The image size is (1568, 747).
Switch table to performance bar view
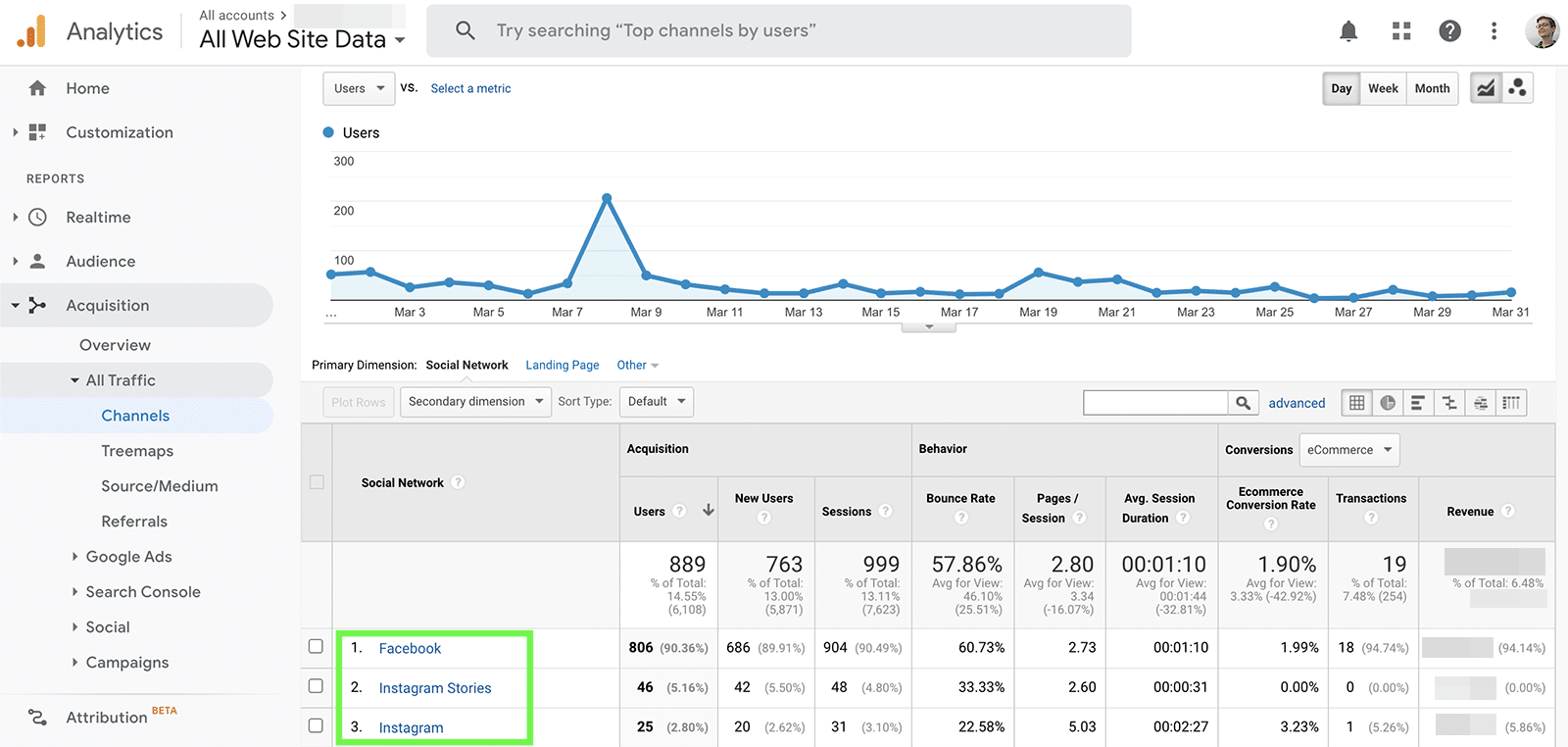(1418, 403)
